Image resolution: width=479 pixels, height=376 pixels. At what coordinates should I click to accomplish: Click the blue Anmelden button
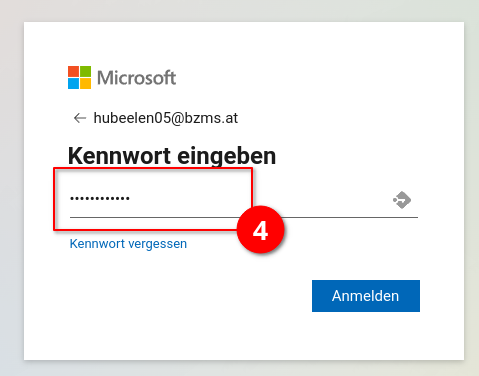pyautogui.click(x=366, y=296)
